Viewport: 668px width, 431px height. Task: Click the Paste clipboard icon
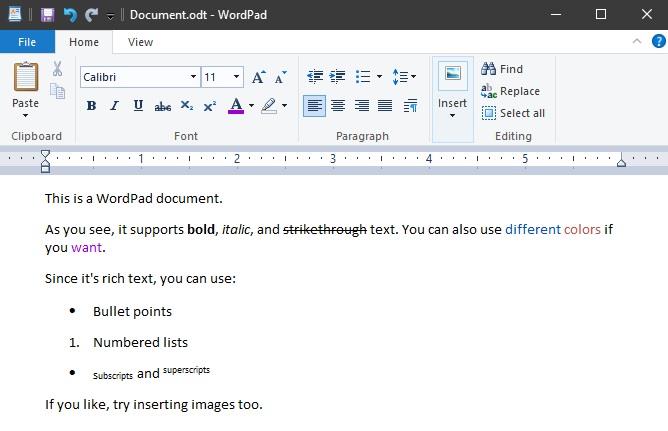pos(26,77)
